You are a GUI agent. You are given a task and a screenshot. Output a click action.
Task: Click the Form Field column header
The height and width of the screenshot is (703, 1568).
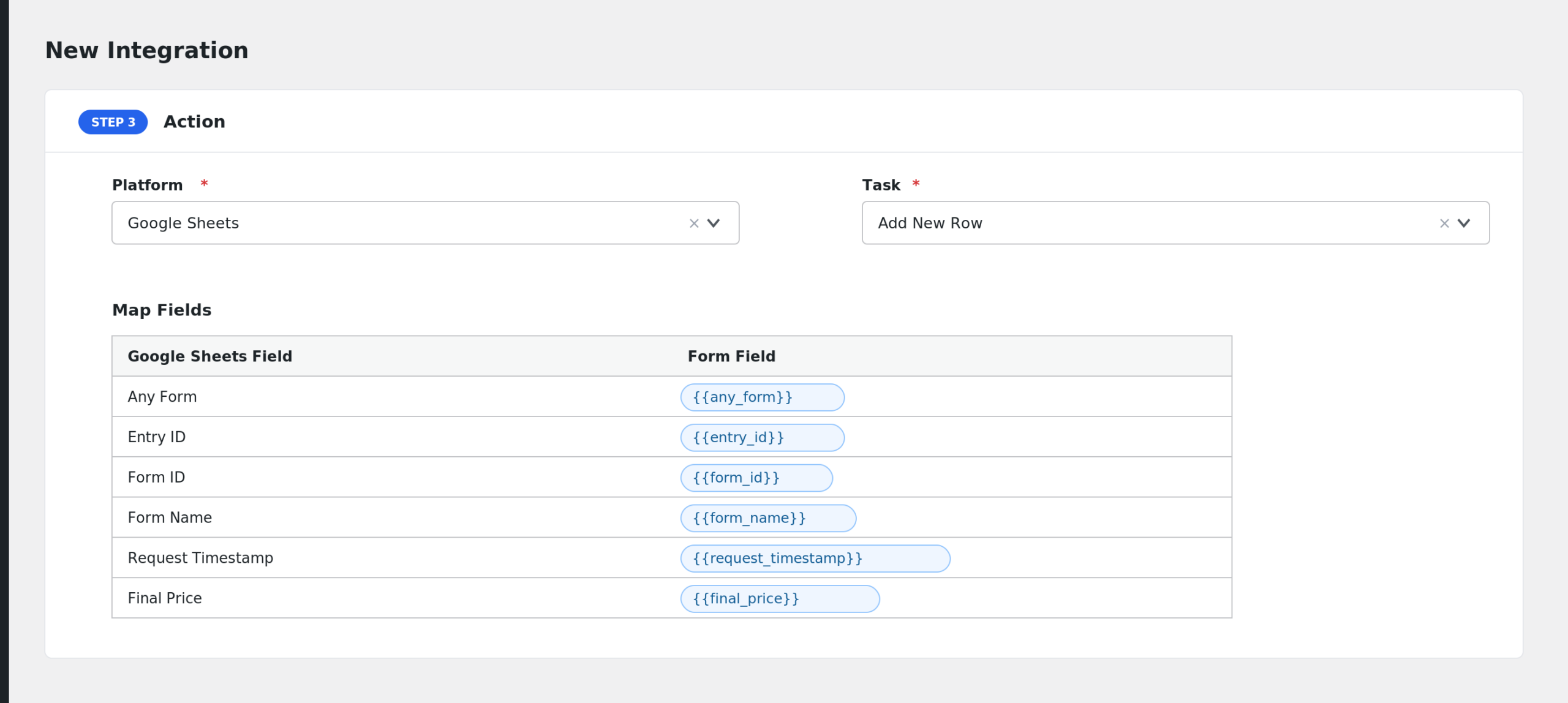click(x=731, y=356)
